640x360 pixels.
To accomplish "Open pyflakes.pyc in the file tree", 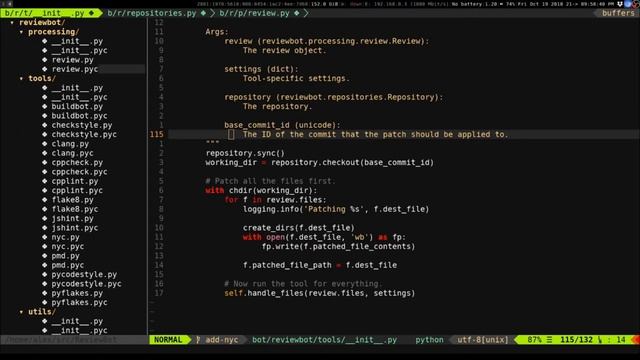I will click(x=80, y=302).
